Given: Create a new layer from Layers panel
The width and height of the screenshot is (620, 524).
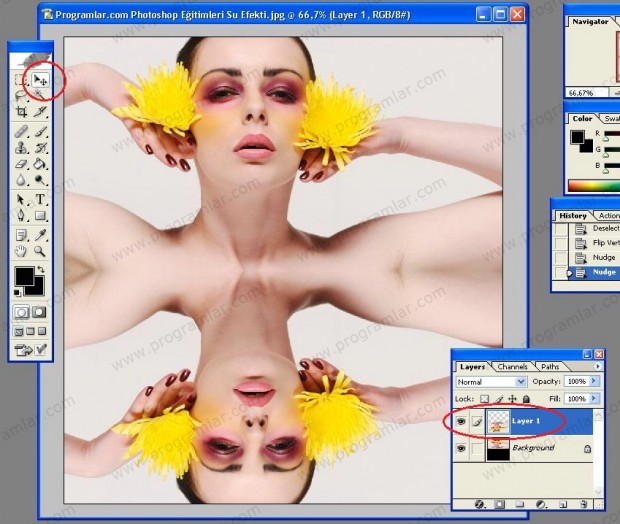Looking at the screenshot, I should click(x=563, y=504).
